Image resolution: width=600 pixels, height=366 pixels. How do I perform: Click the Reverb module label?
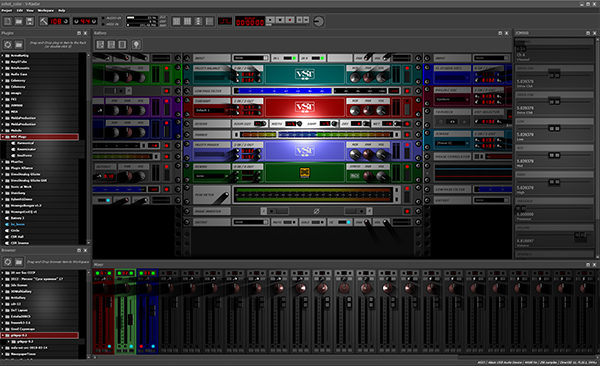point(212,124)
